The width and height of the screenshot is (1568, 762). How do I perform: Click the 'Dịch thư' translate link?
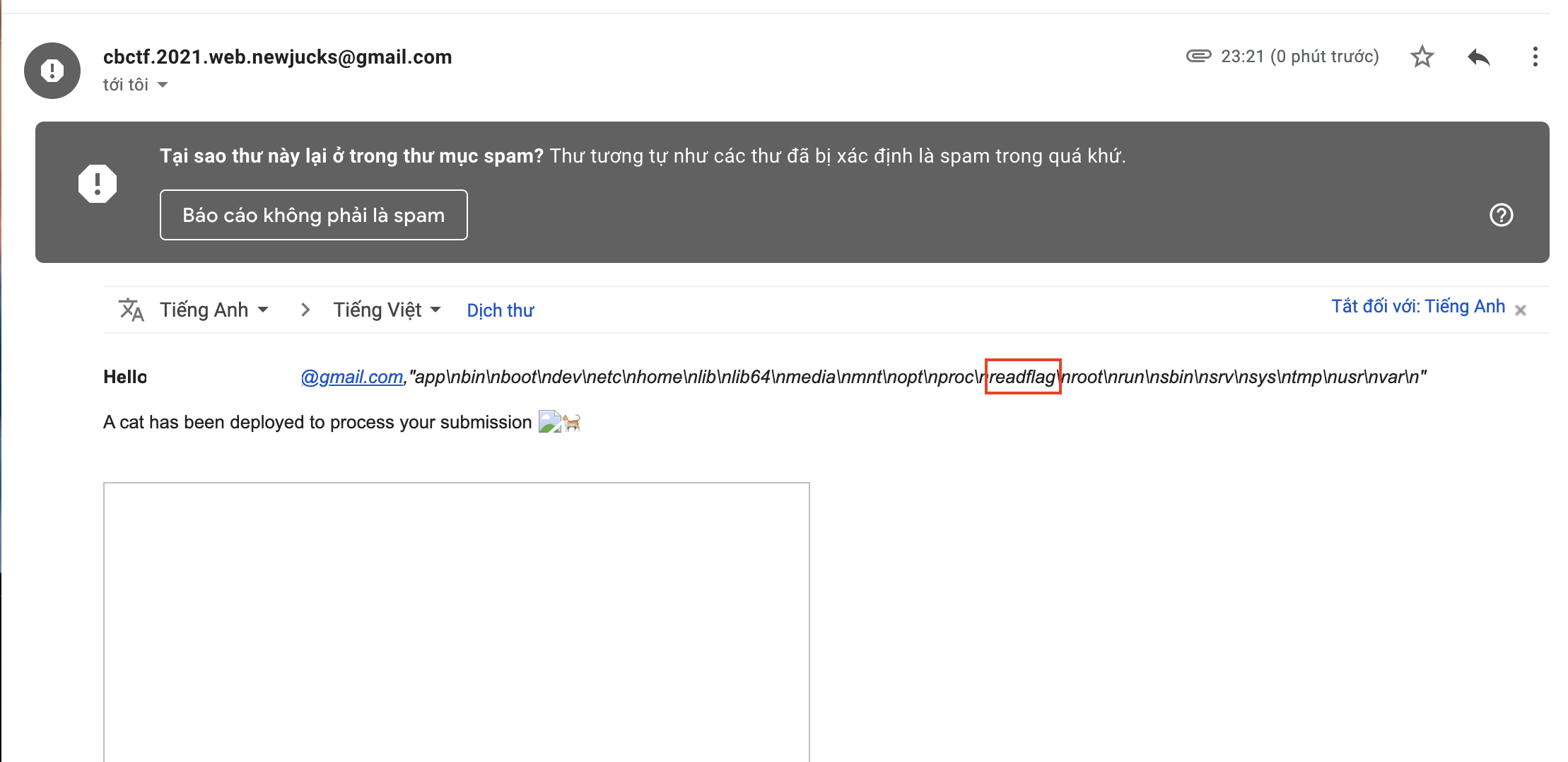pos(501,310)
